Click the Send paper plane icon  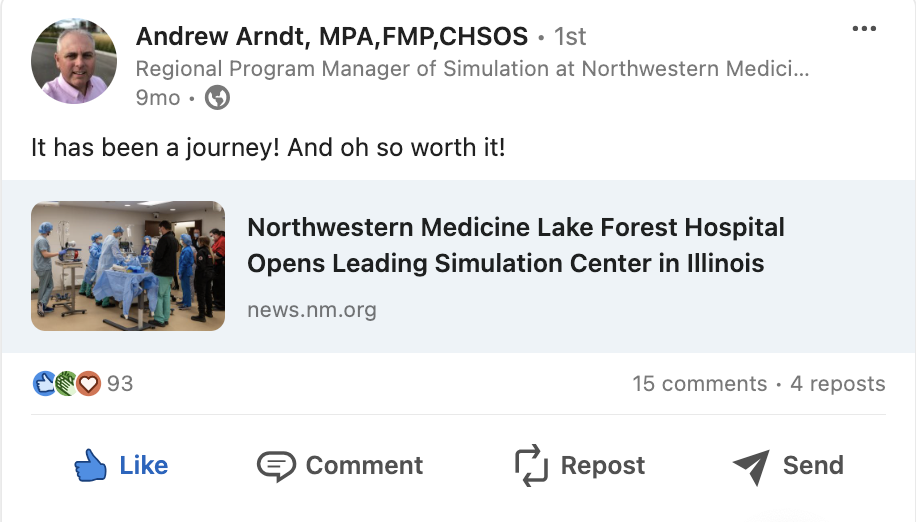[751, 467]
